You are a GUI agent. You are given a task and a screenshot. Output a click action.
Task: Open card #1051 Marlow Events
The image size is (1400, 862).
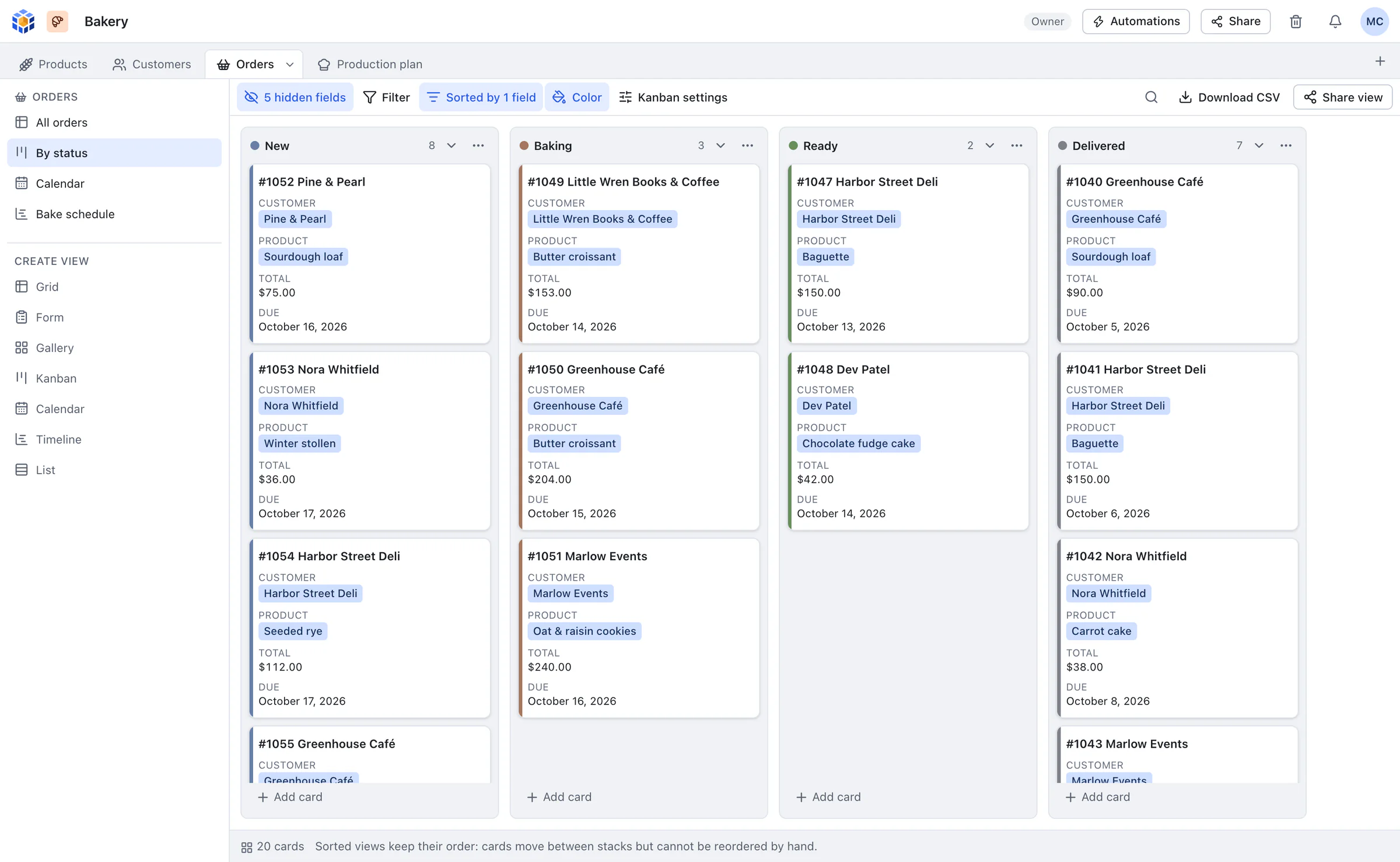639,628
